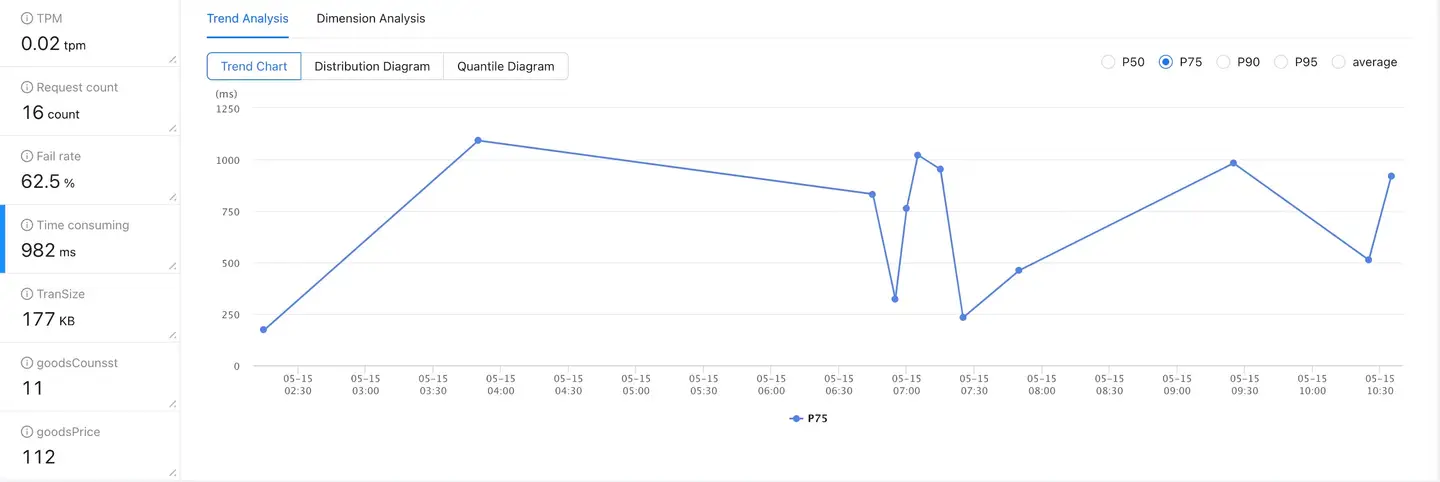Image resolution: width=1440 pixels, height=482 pixels.
Task: Expand the TPM card corner handle
Action: click(x=173, y=60)
